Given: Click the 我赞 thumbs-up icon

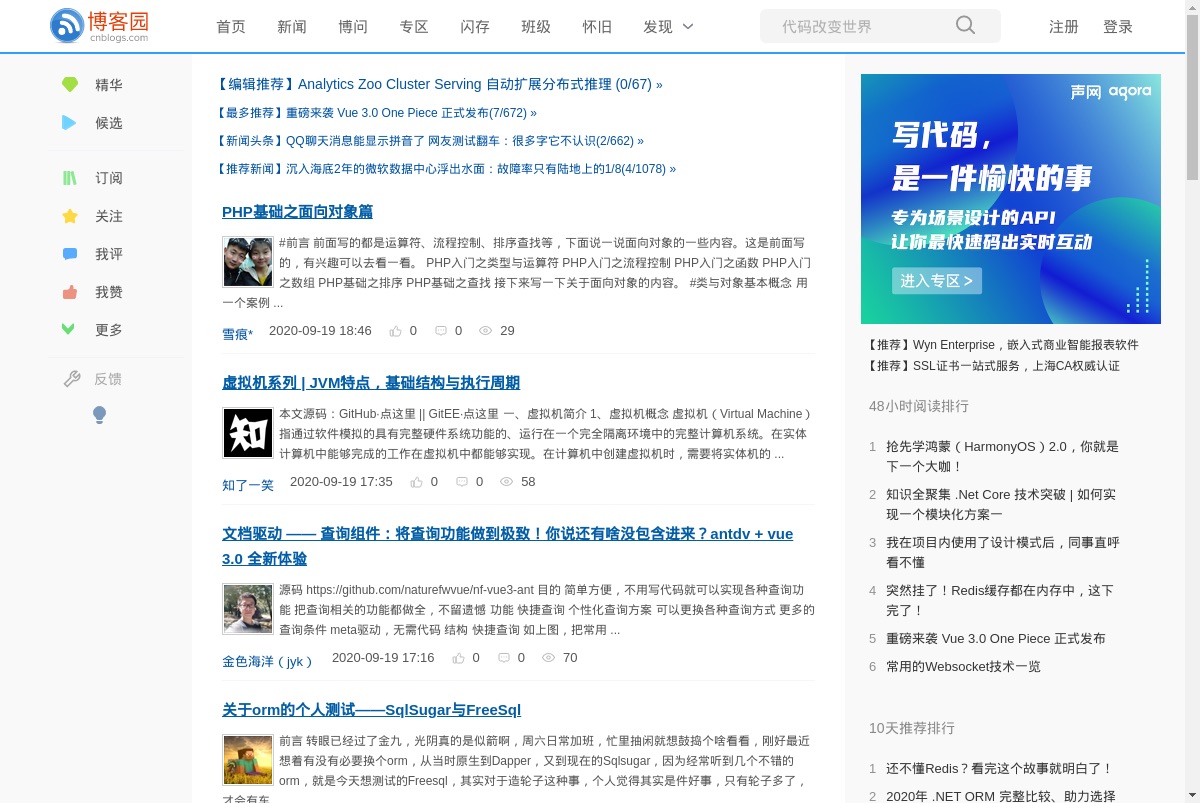Looking at the screenshot, I should 70,292.
